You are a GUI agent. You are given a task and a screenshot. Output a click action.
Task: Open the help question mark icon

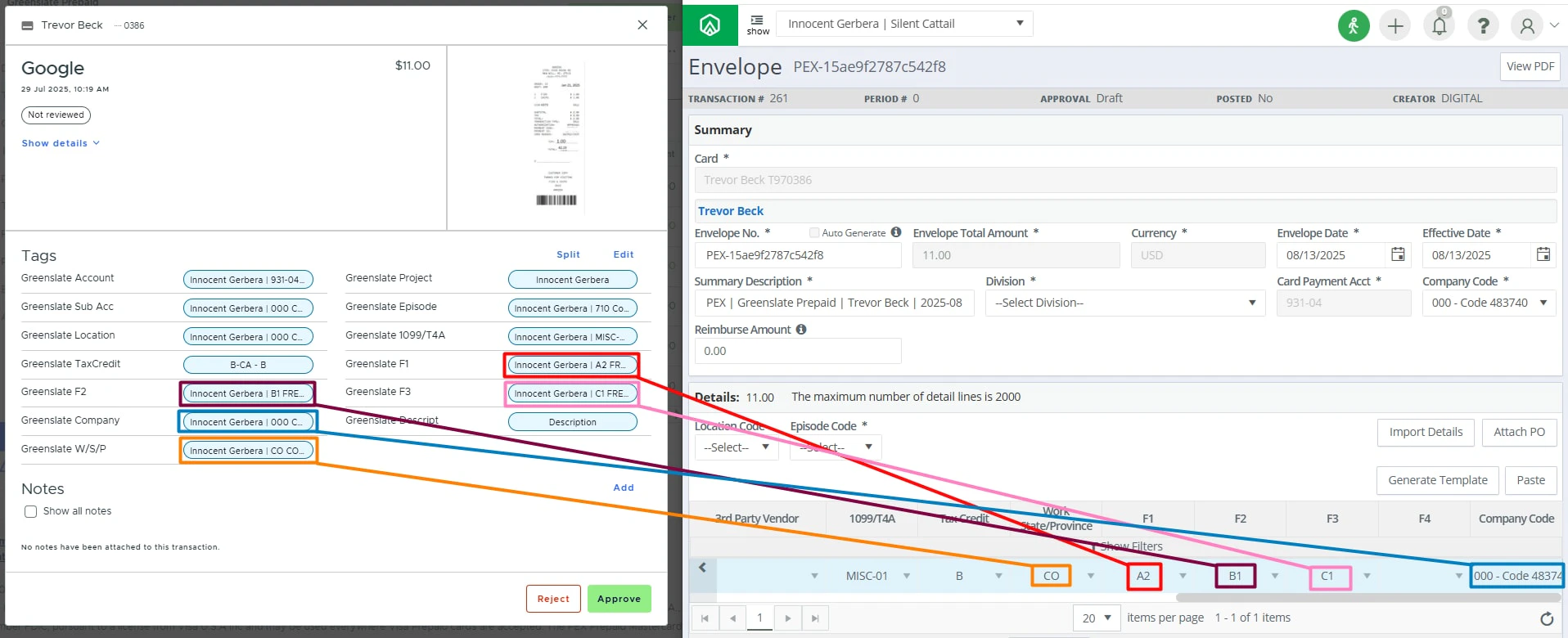pos(1483,26)
